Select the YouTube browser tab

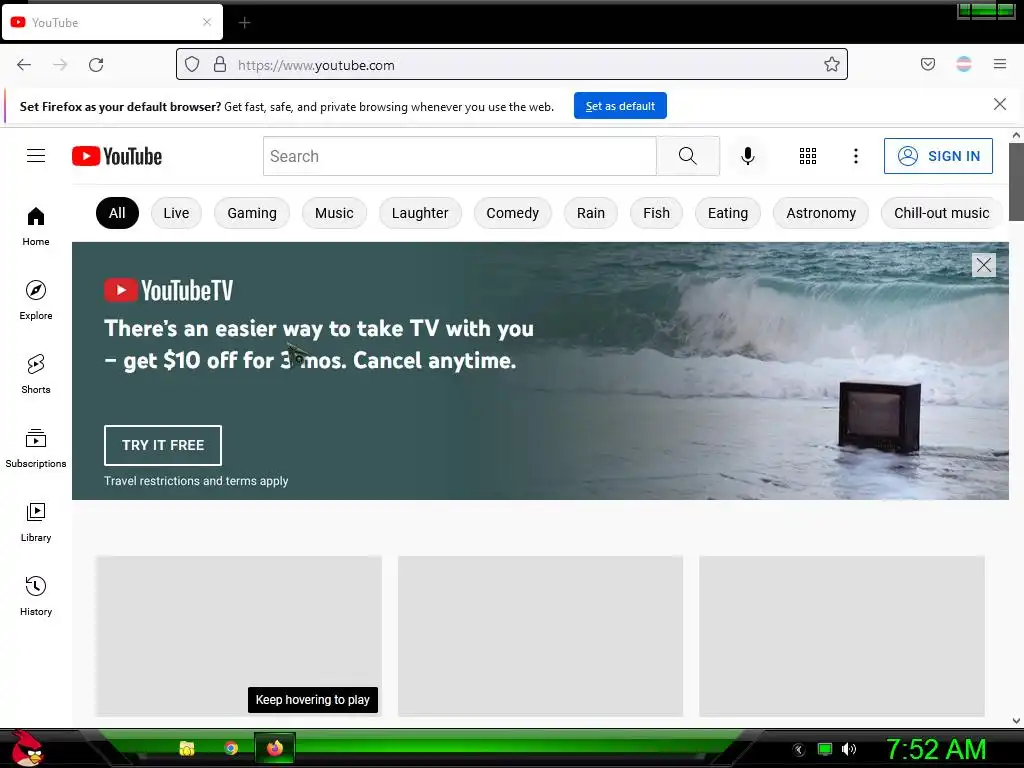coord(112,22)
